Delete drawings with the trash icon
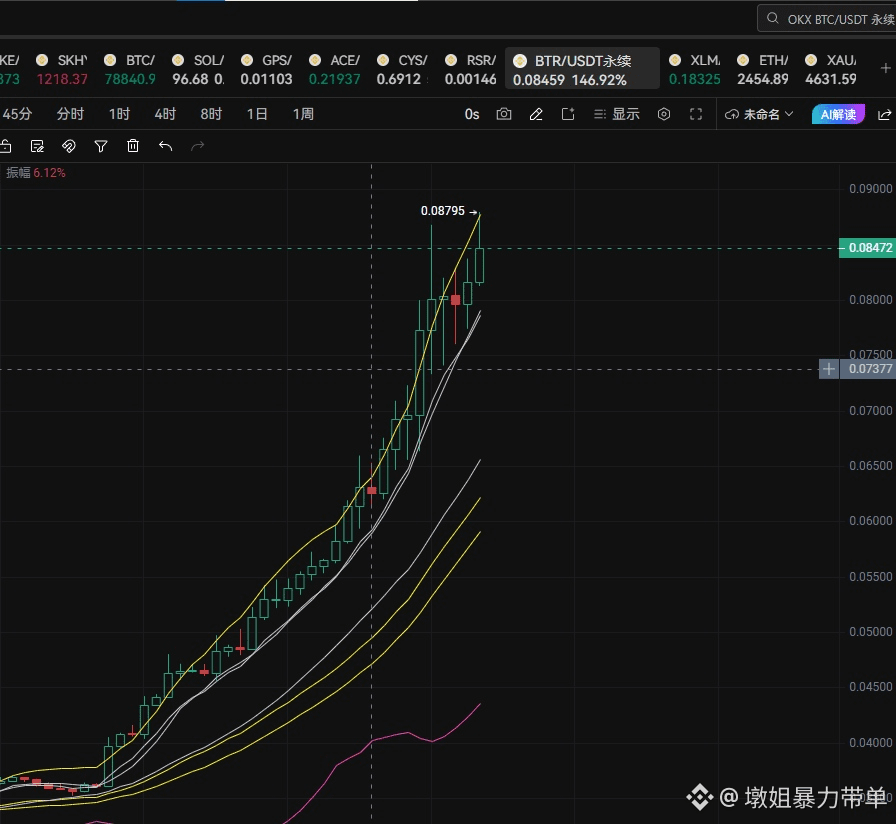Screen dimensions: 896x824 (x=133, y=146)
